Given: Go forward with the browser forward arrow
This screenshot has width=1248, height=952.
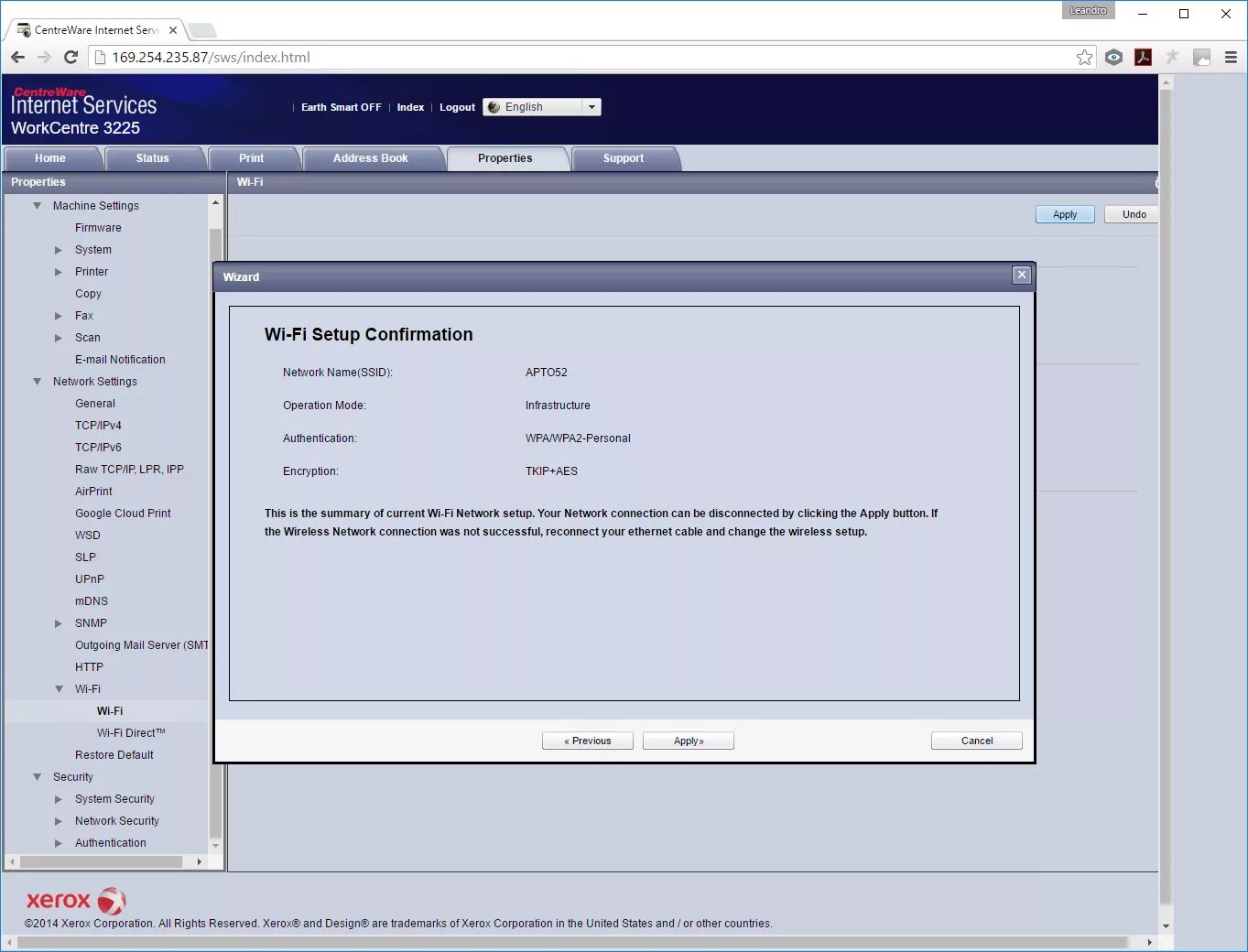Looking at the screenshot, I should point(44,58).
